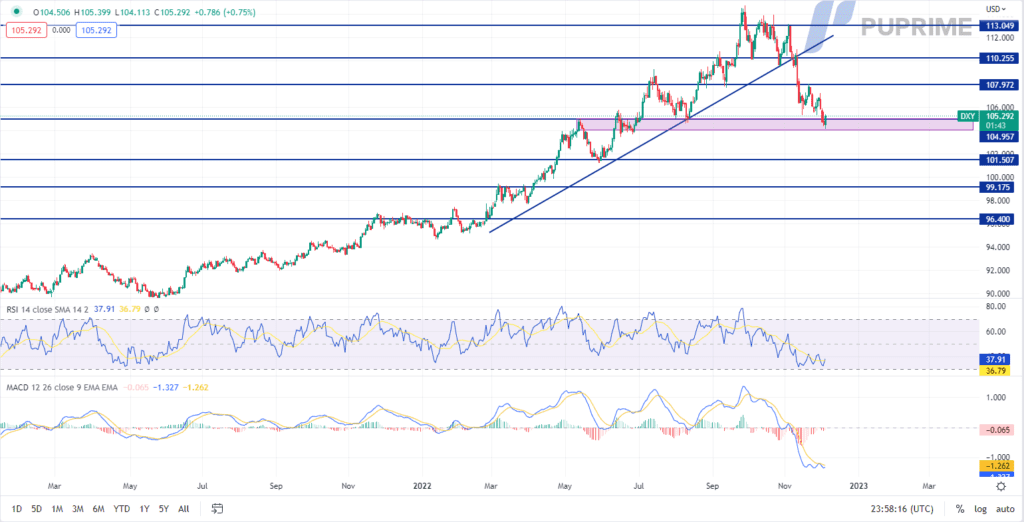Click the blue buy price box 105.292
Image resolution: width=1024 pixels, height=522 pixels.
tap(97, 29)
